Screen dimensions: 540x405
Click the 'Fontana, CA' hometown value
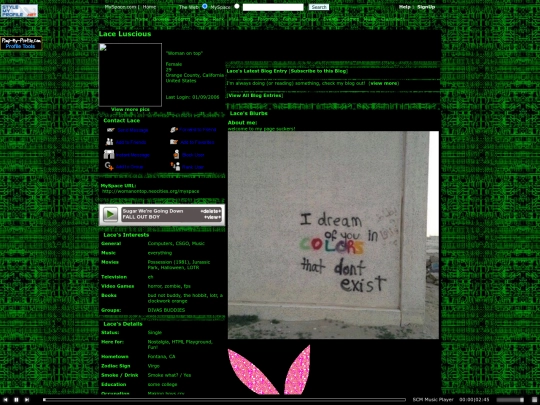coord(162,356)
